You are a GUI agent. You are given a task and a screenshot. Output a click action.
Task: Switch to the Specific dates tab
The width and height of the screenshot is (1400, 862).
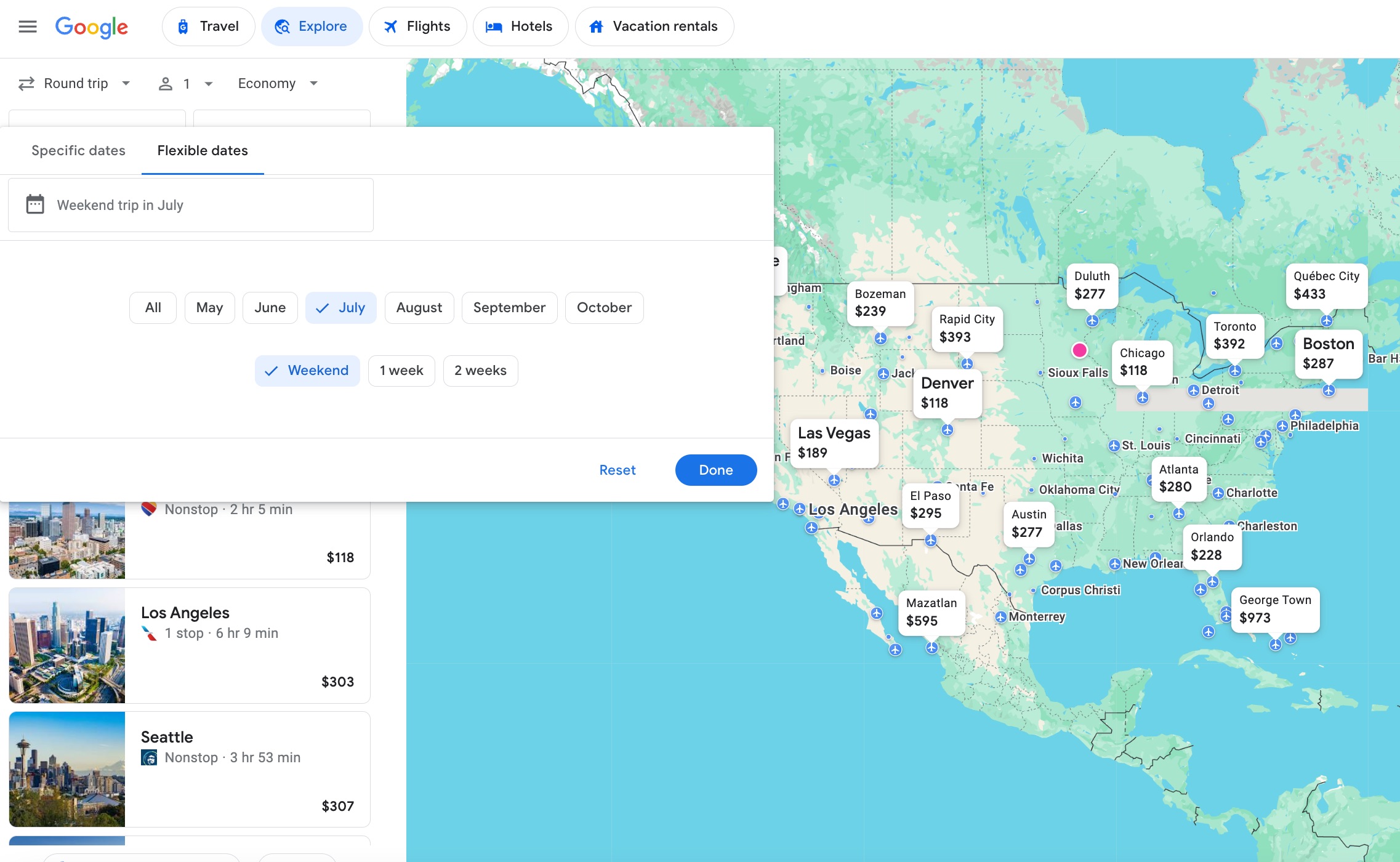(78, 151)
